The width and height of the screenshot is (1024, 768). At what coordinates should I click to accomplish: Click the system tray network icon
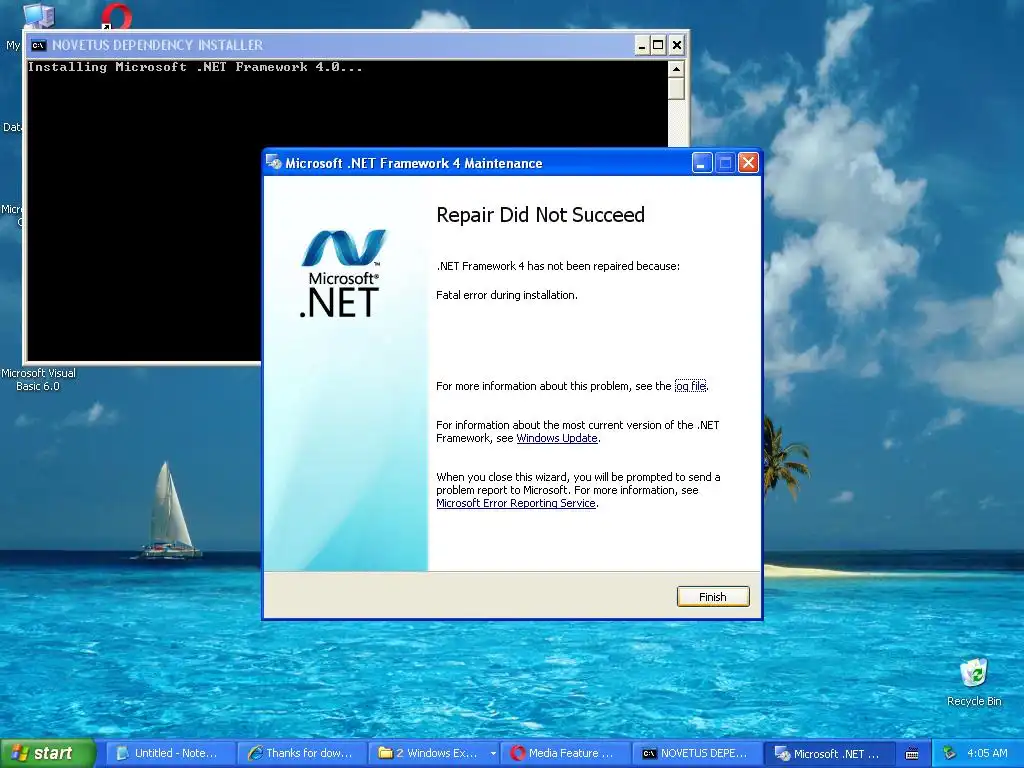(x=949, y=753)
